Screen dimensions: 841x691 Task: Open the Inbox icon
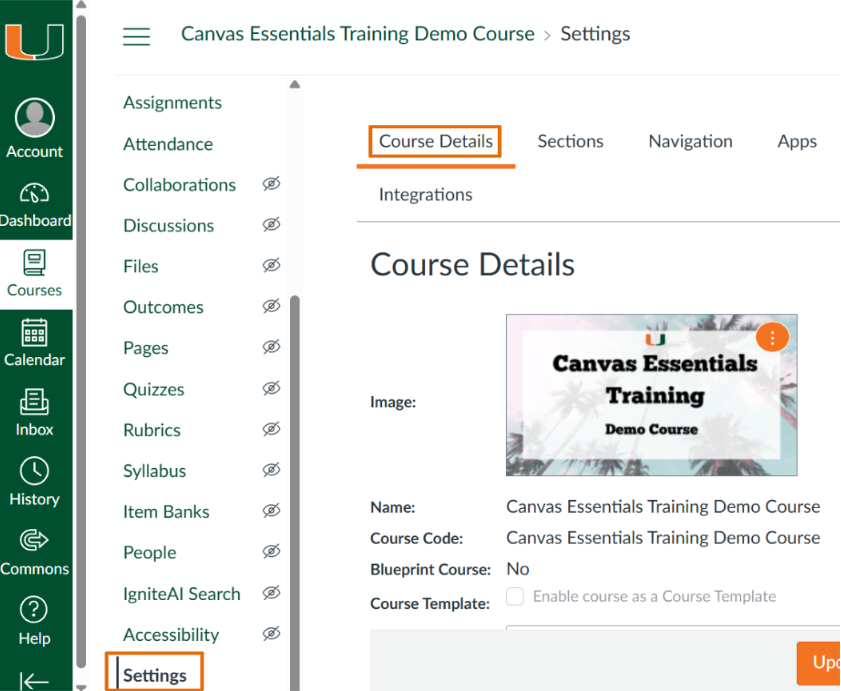point(34,402)
